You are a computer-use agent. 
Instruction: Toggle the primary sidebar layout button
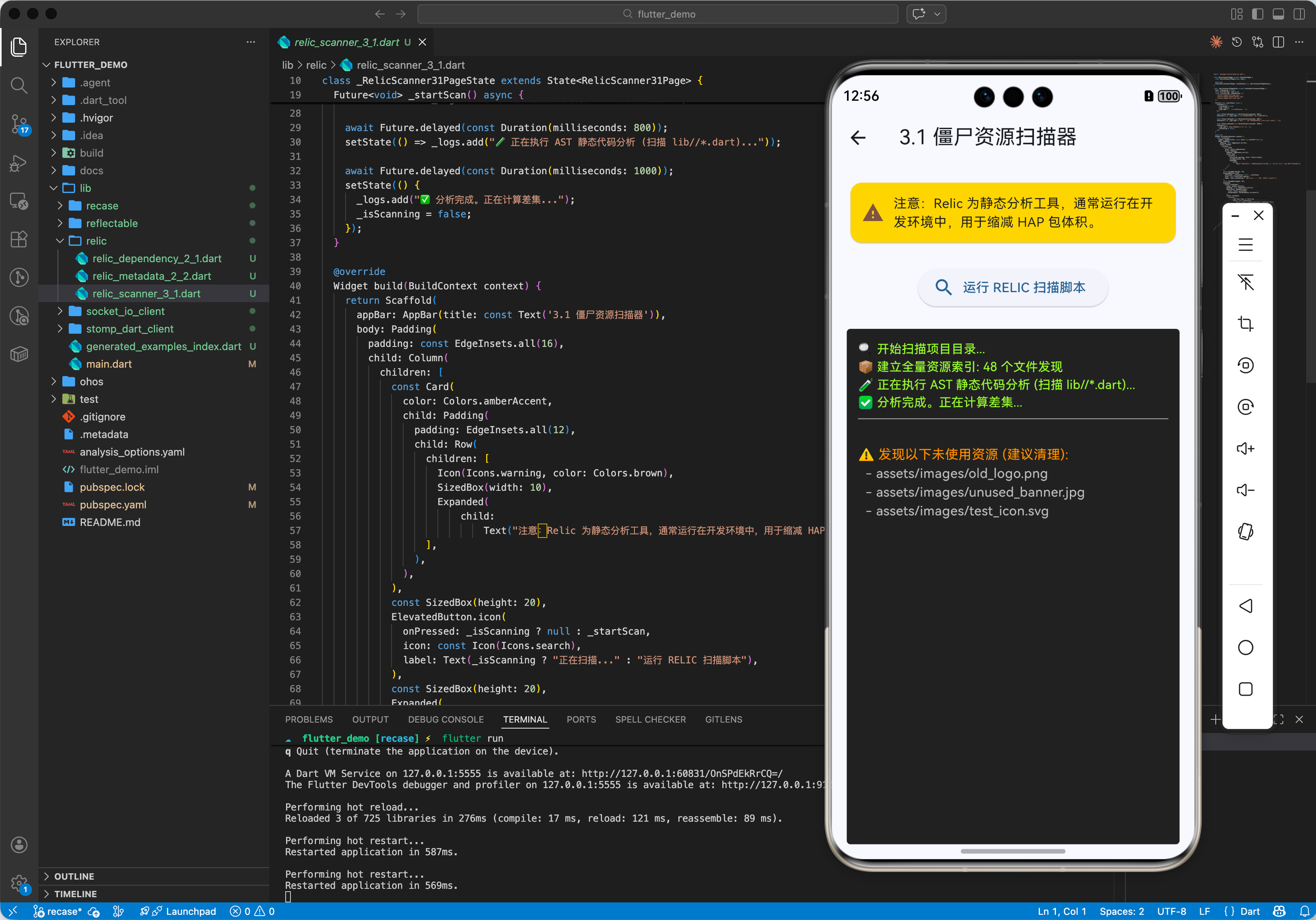click(x=1257, y=14)
